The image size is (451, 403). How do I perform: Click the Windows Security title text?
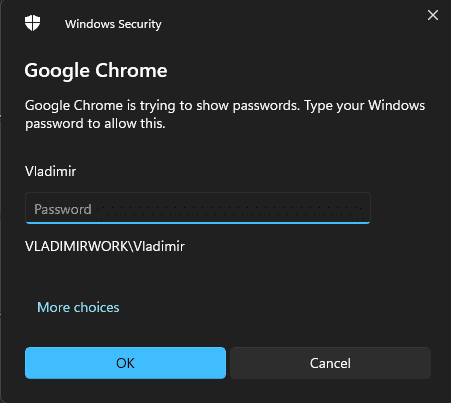pos(113,24)
